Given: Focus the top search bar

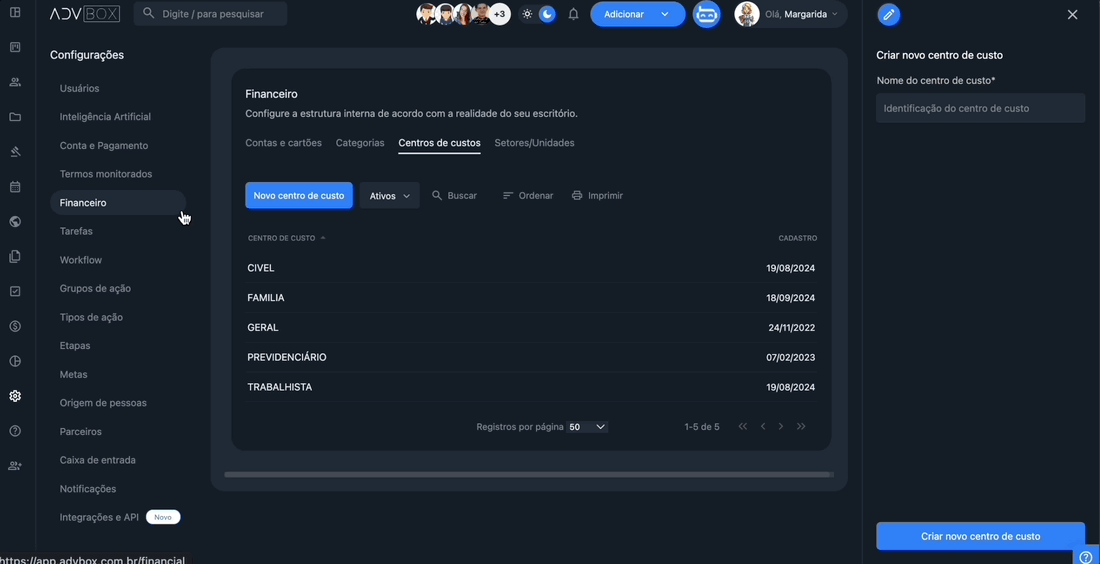Looking at the screenshot, I should (210, 14).
